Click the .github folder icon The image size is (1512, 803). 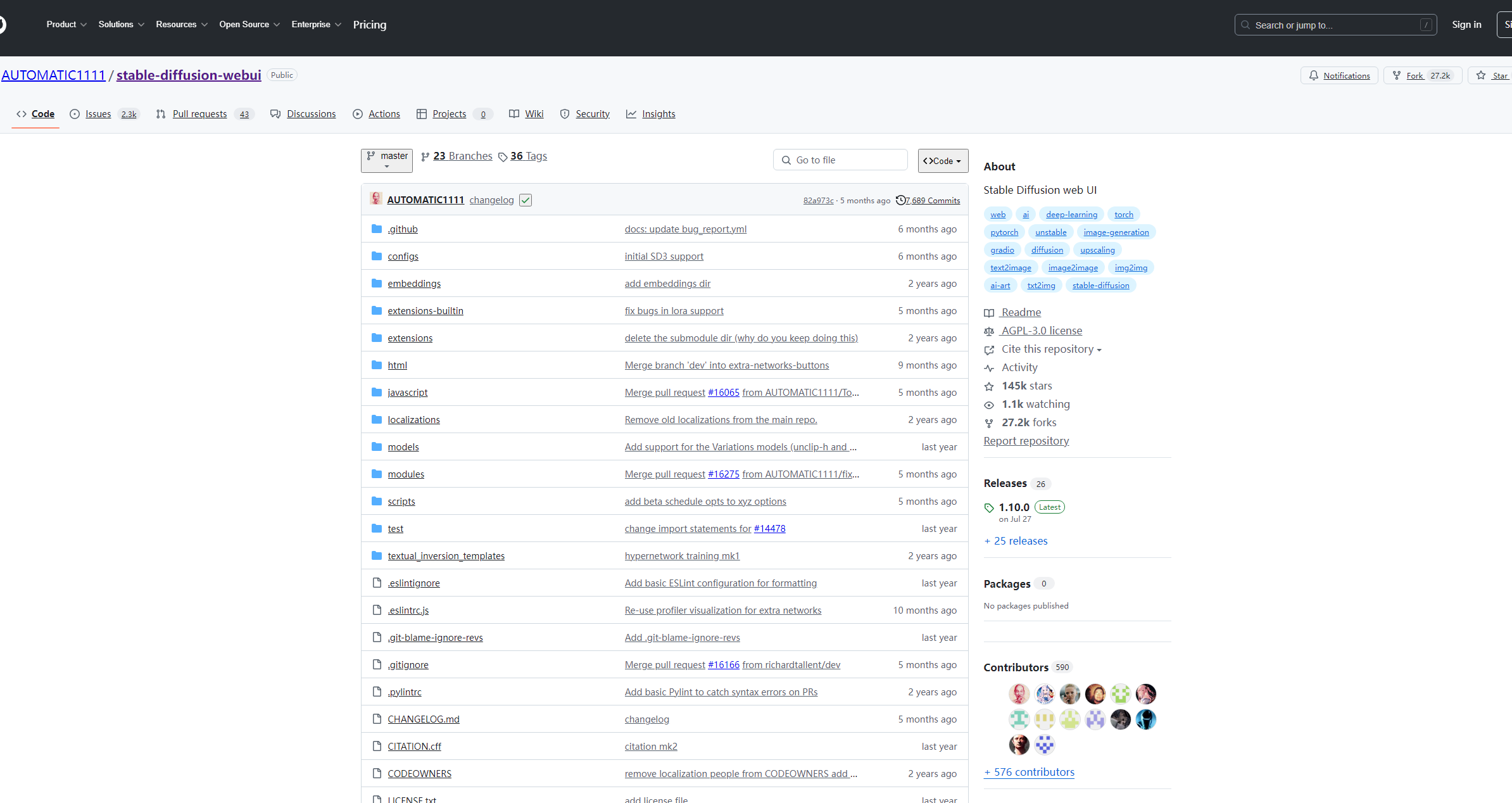(x=377, y=229)
